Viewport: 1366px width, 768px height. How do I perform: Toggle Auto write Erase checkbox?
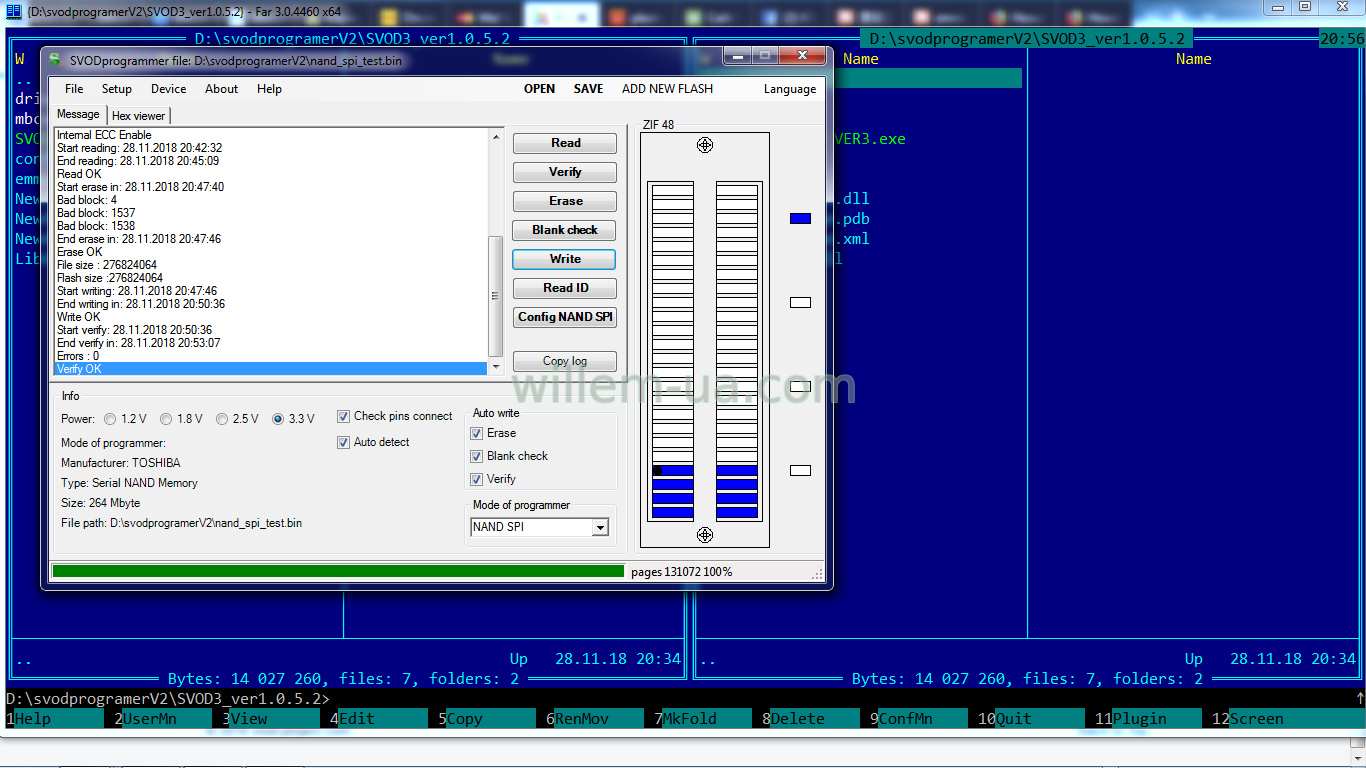click(477, 433)
